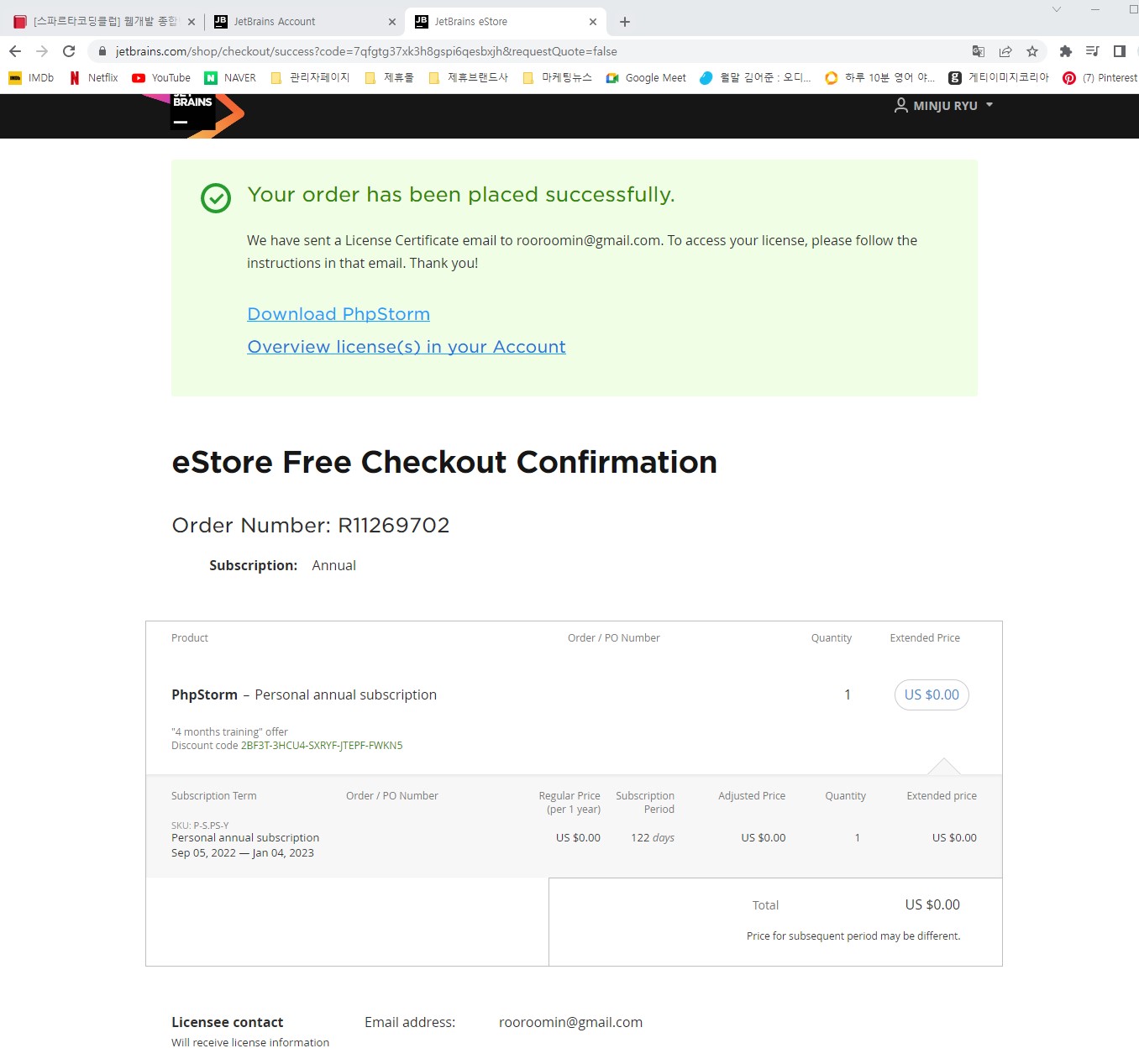Open the Pinterest bookmark
Viewport: 1139px width, 1064px height.
tap(1100, 78)
